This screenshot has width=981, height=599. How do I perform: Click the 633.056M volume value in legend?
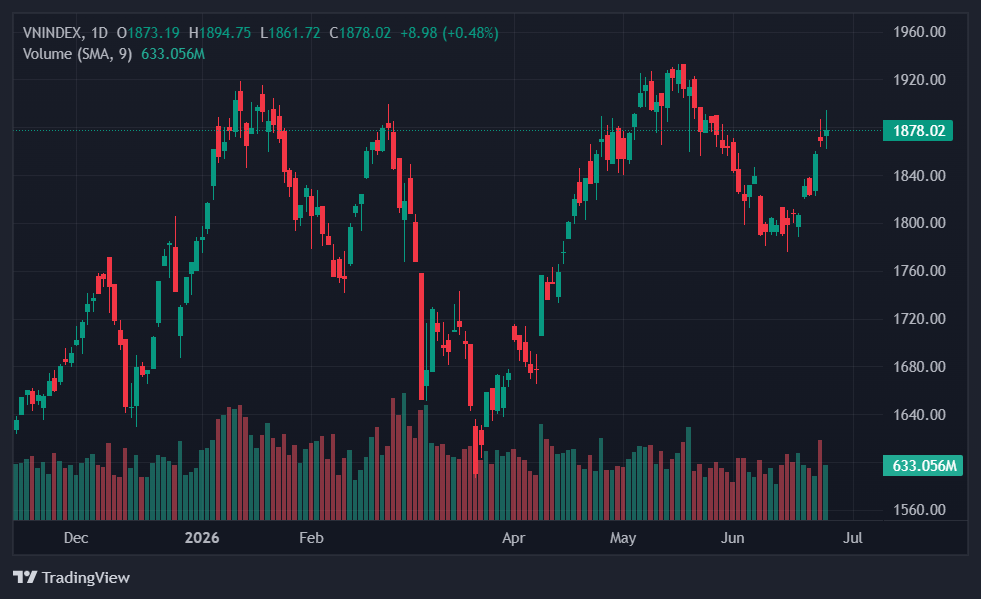tap(173, 54)
